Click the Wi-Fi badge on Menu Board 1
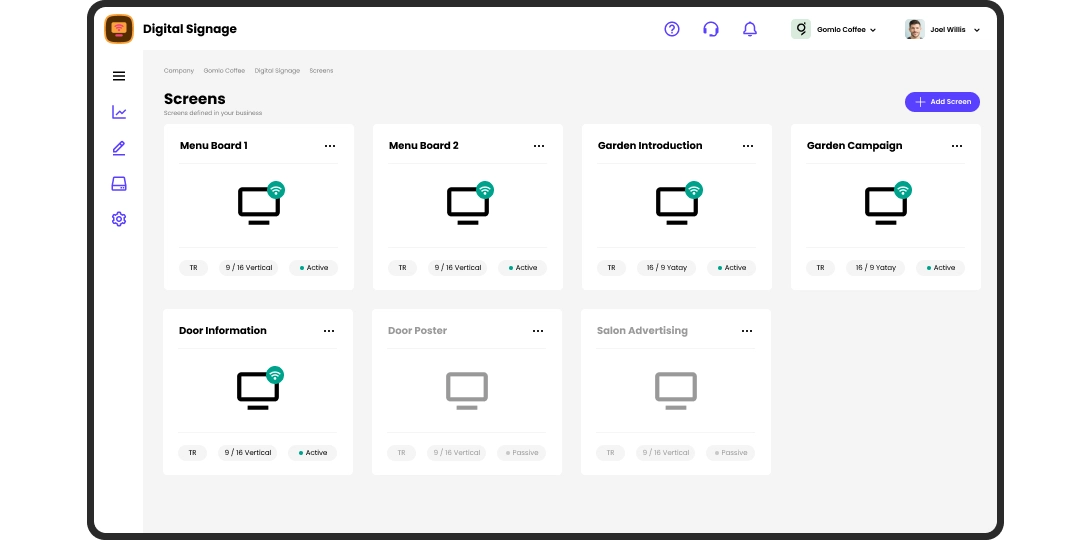The width and height of the screenshot is (1092, 540). 276,190
